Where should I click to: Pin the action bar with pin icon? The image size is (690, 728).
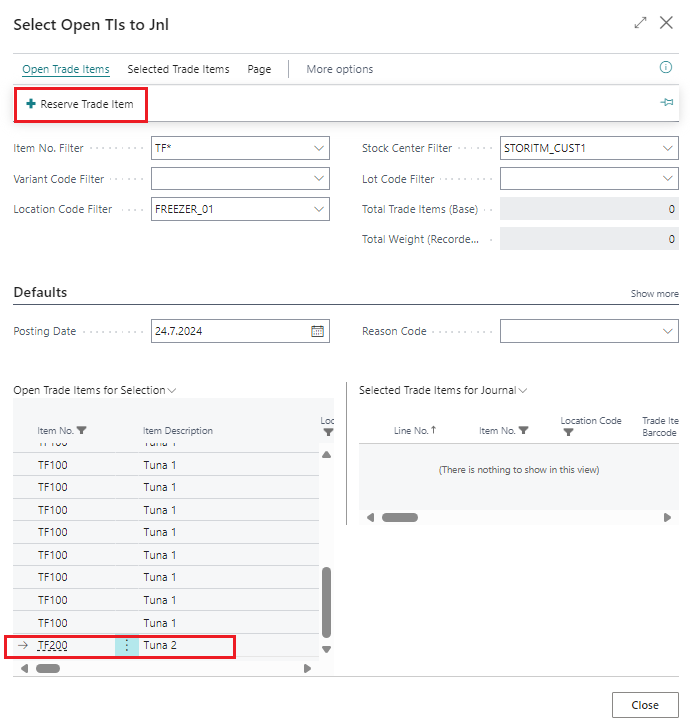(667, 103)
